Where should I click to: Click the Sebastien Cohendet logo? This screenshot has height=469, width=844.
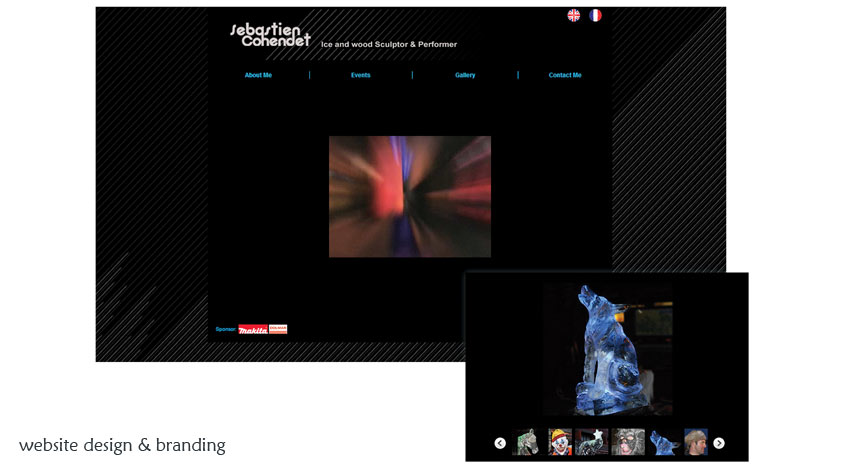(270, 35)
